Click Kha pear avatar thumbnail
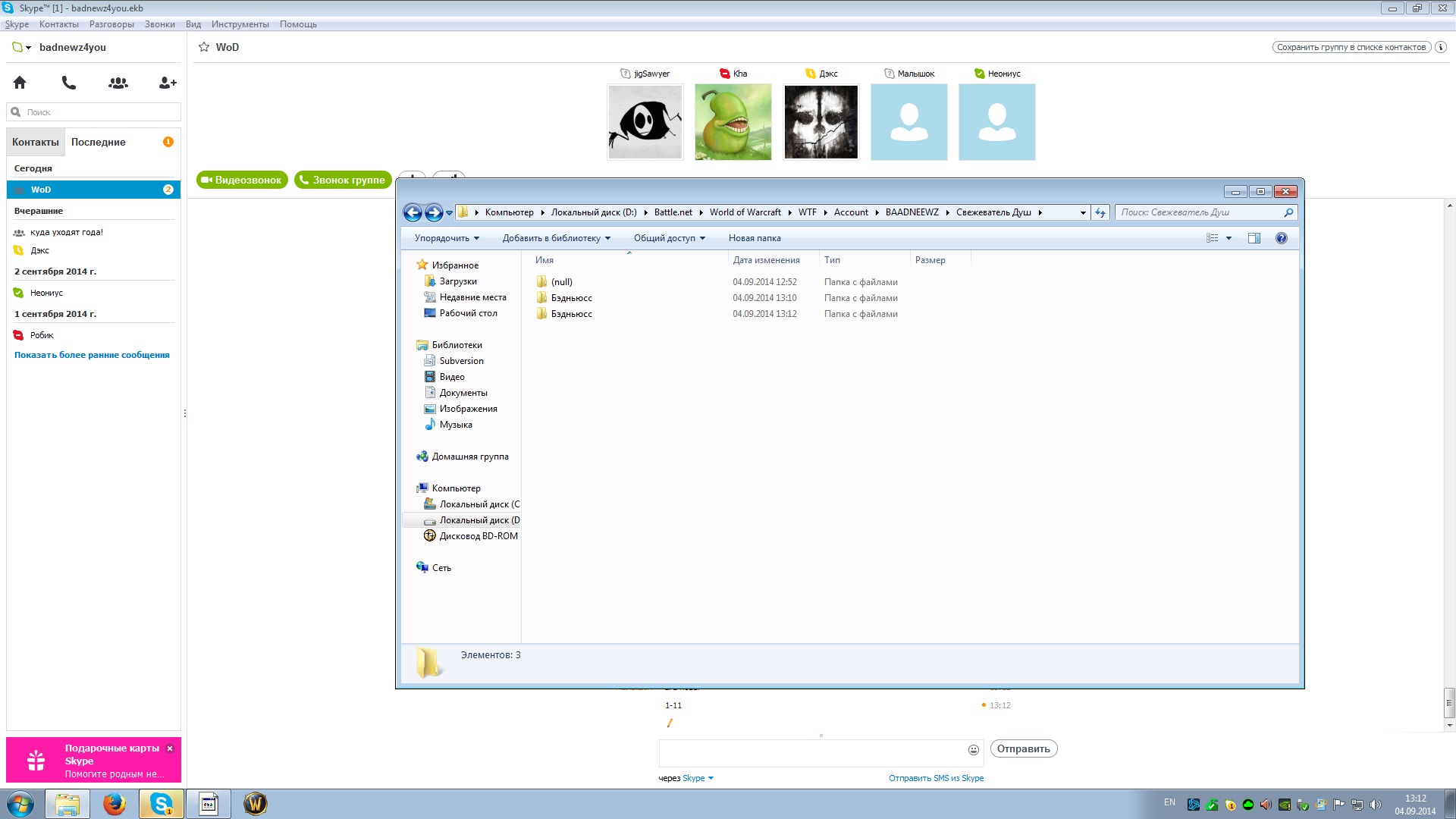This screenshot has height=819, width=1456. (x=733, y=122)
